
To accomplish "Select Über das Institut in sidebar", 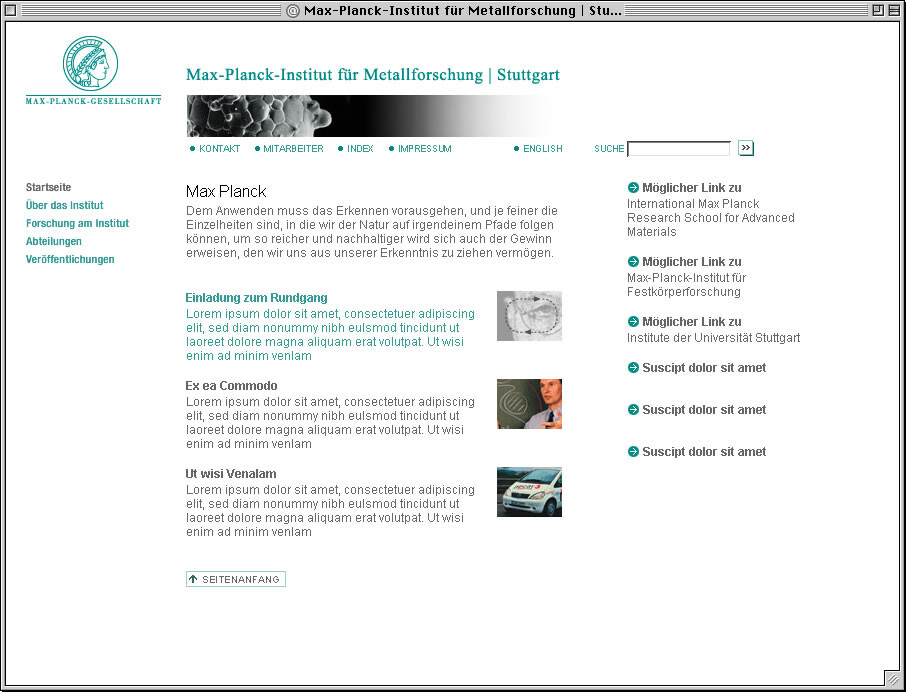I will coord(64,205).
